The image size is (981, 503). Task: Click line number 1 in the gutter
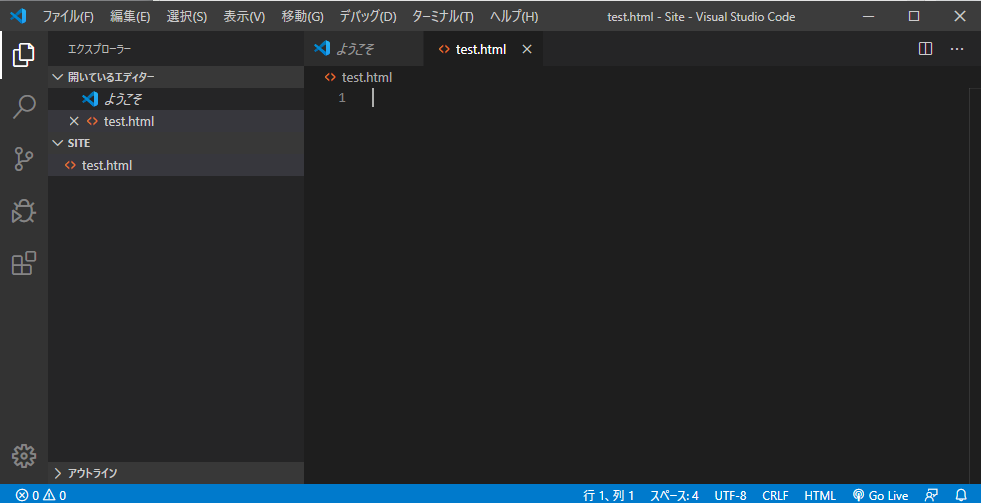pyautogui.click(x=342, y=98)
